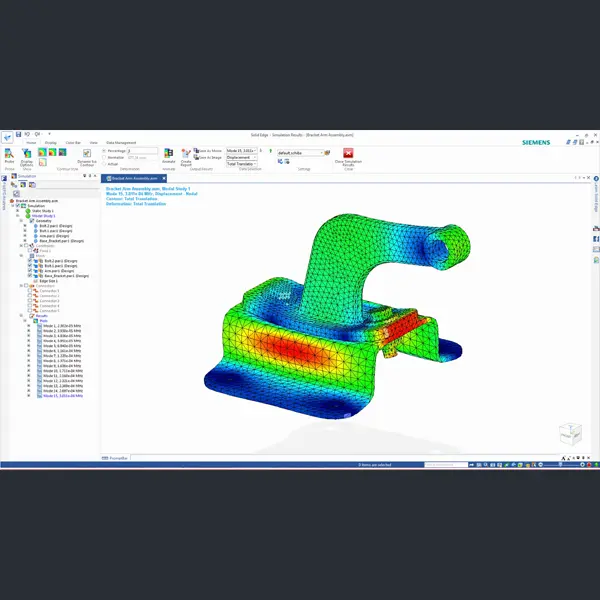Click the first icon under the default_schiba dropdown
This screenshot has height=600, width=600.
(x=280, y=161)
